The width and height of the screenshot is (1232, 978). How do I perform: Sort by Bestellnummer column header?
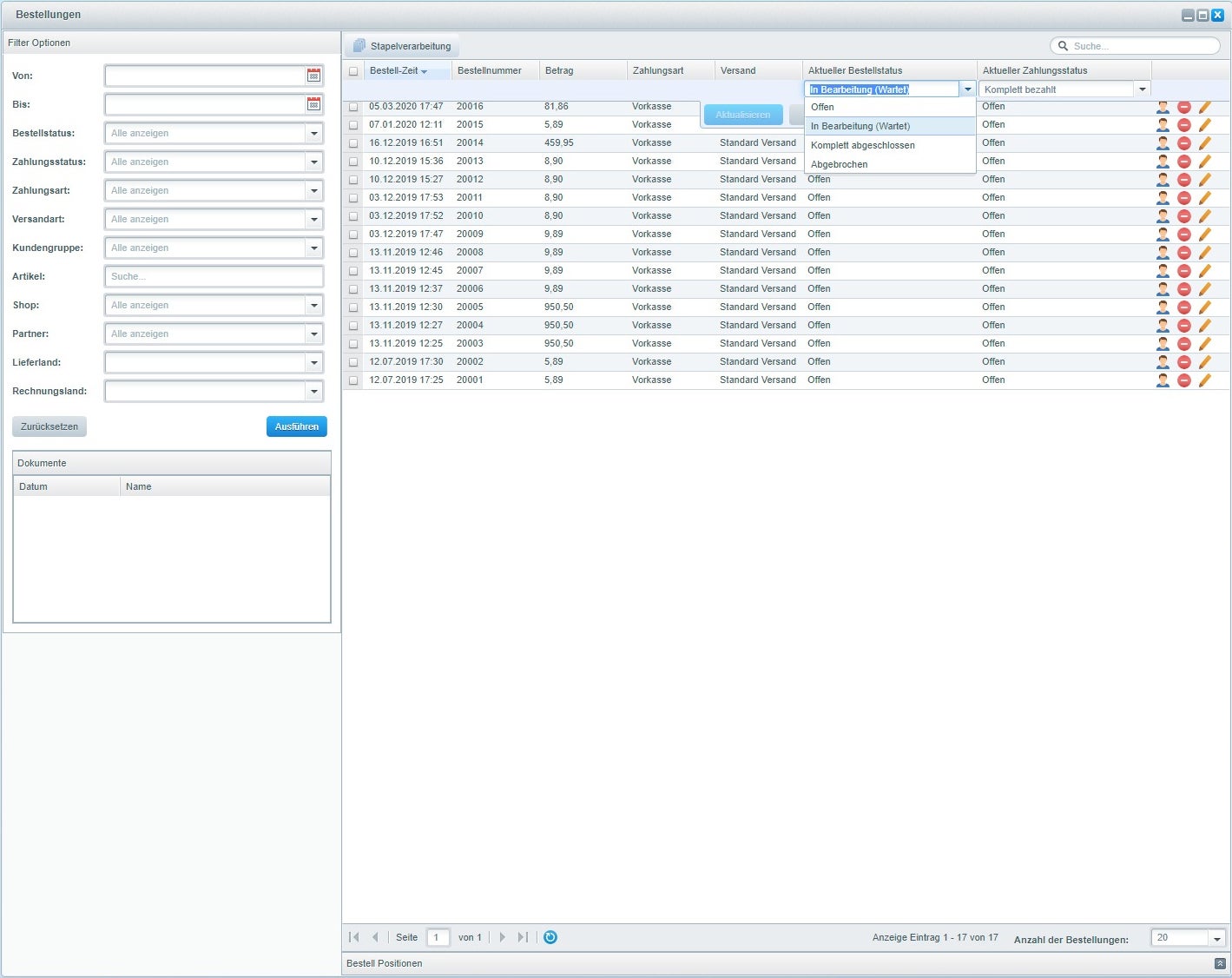coord(495,70)
